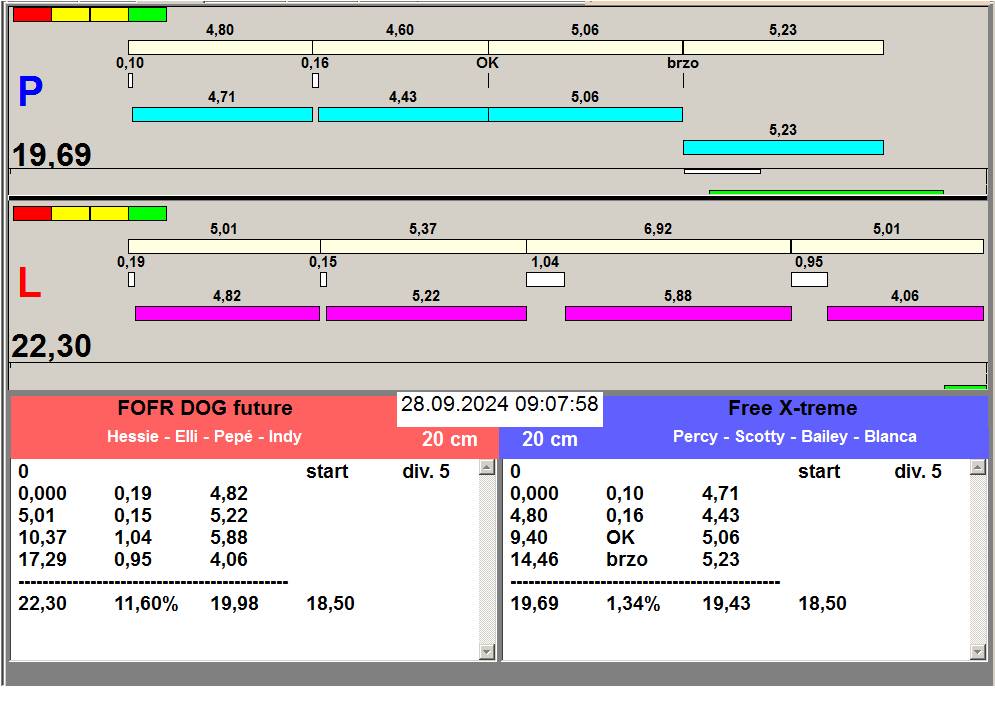995x716 pixels.
Task: Click the 19,43 value in right results
Action: (x=726, y=604)
